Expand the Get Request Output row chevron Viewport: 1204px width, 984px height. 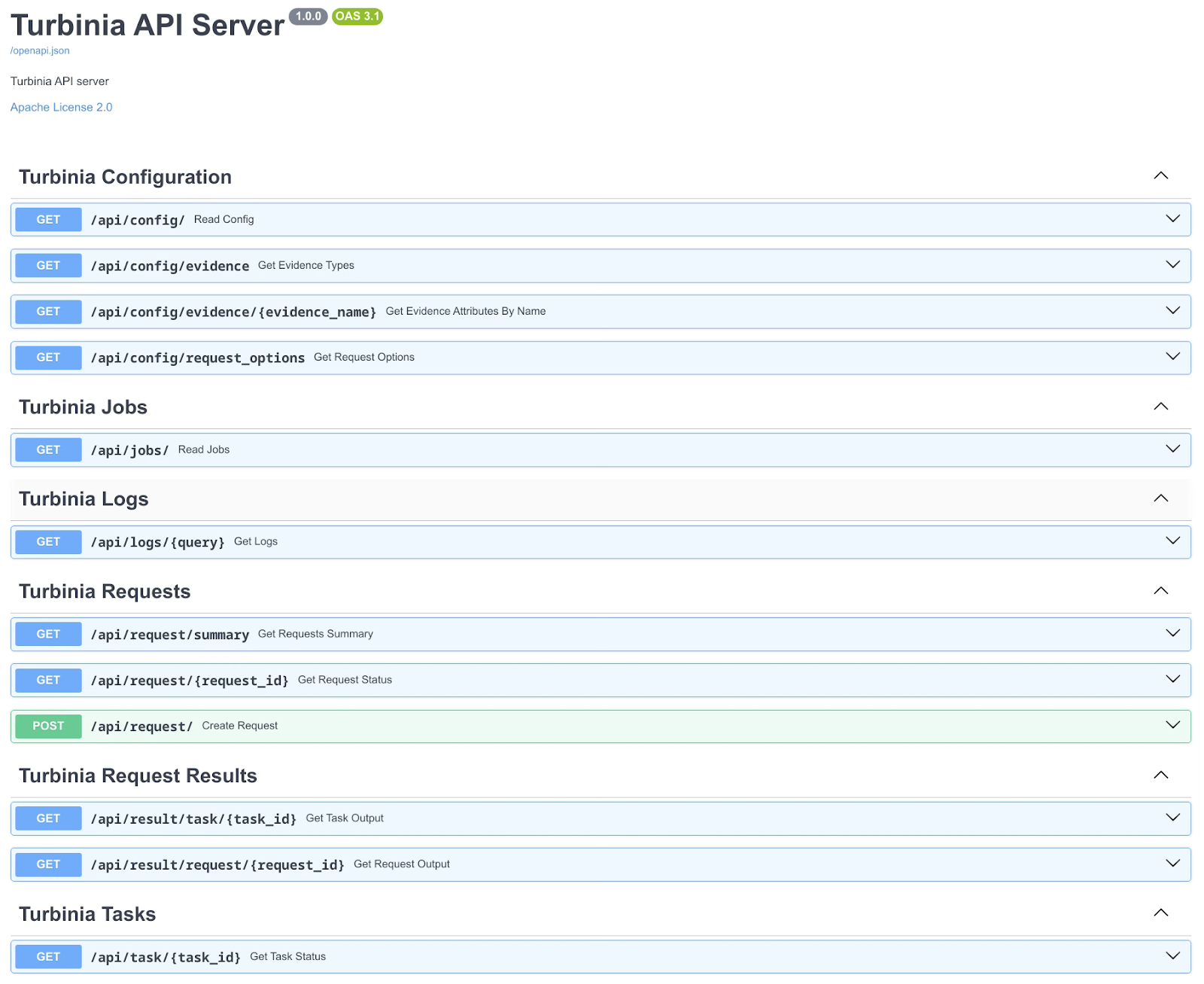click(x=1172, y=864)
